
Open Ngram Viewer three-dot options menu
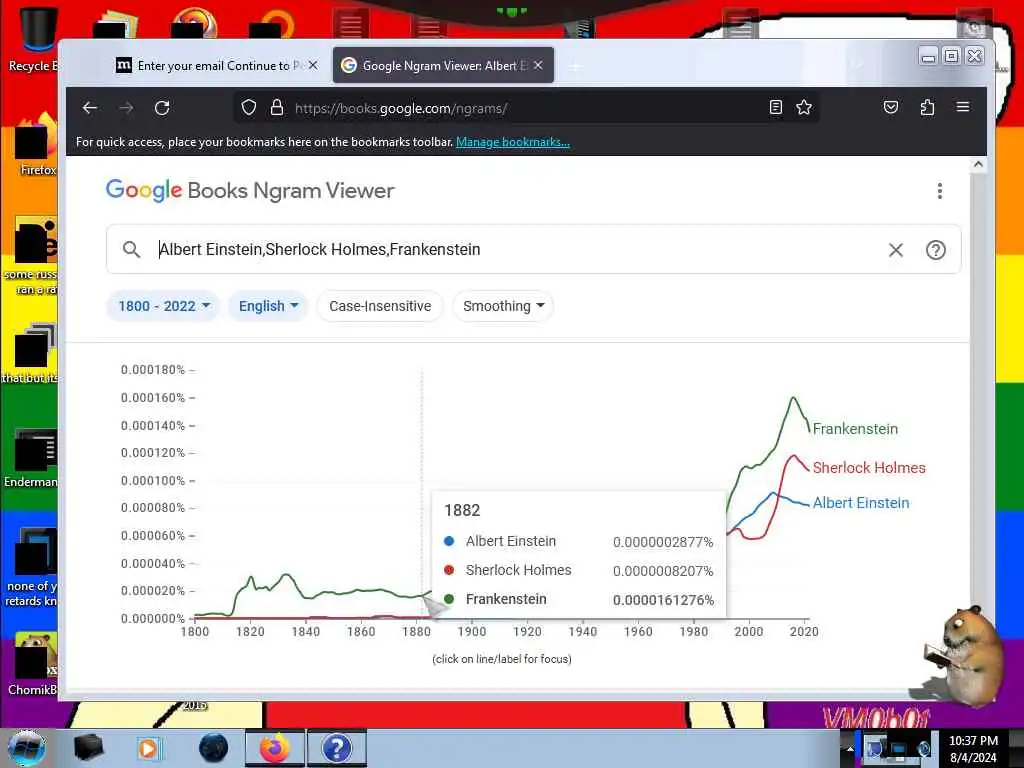point(940,191)
